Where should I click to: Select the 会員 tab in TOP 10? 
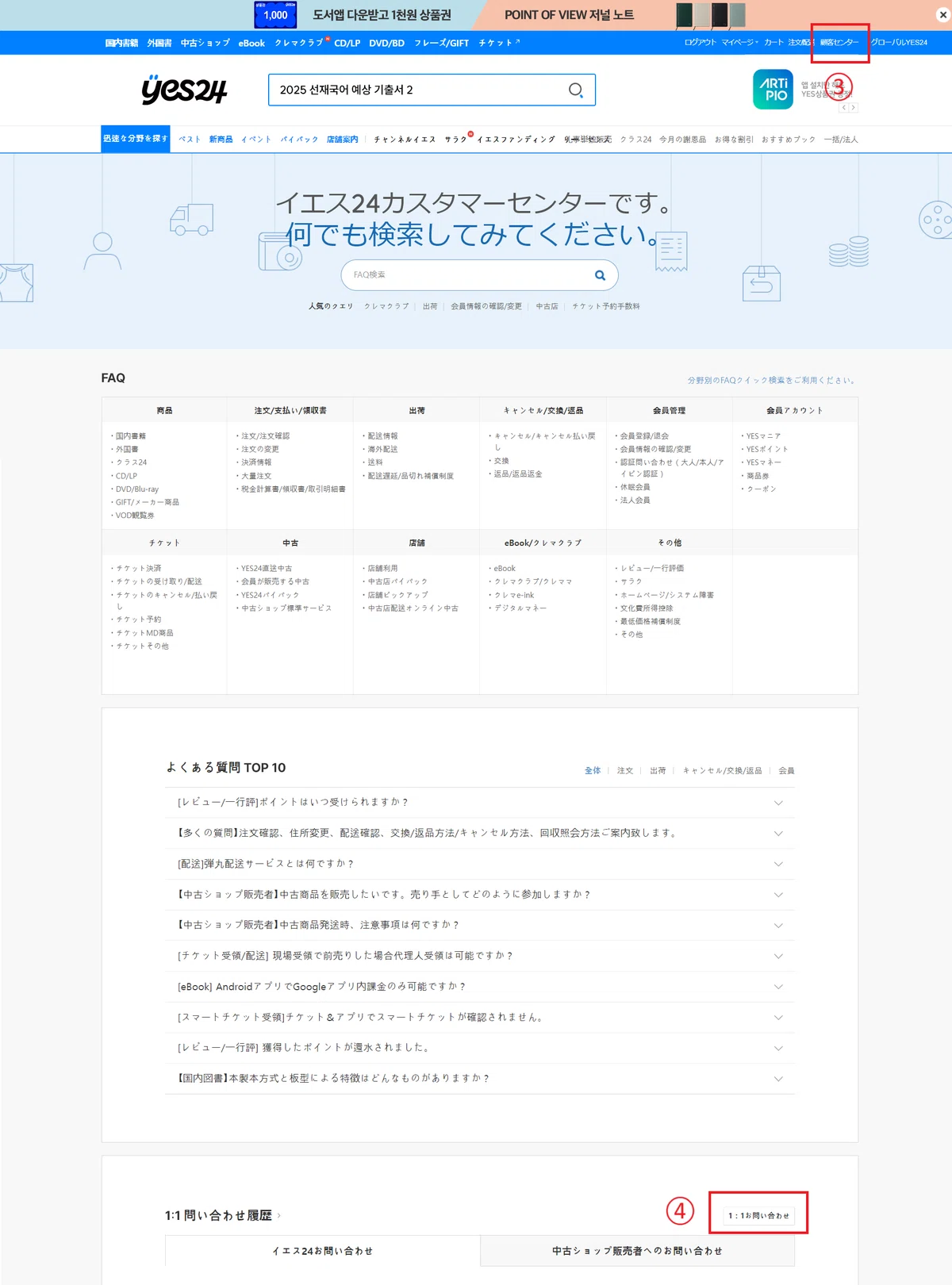click(786, 771)
